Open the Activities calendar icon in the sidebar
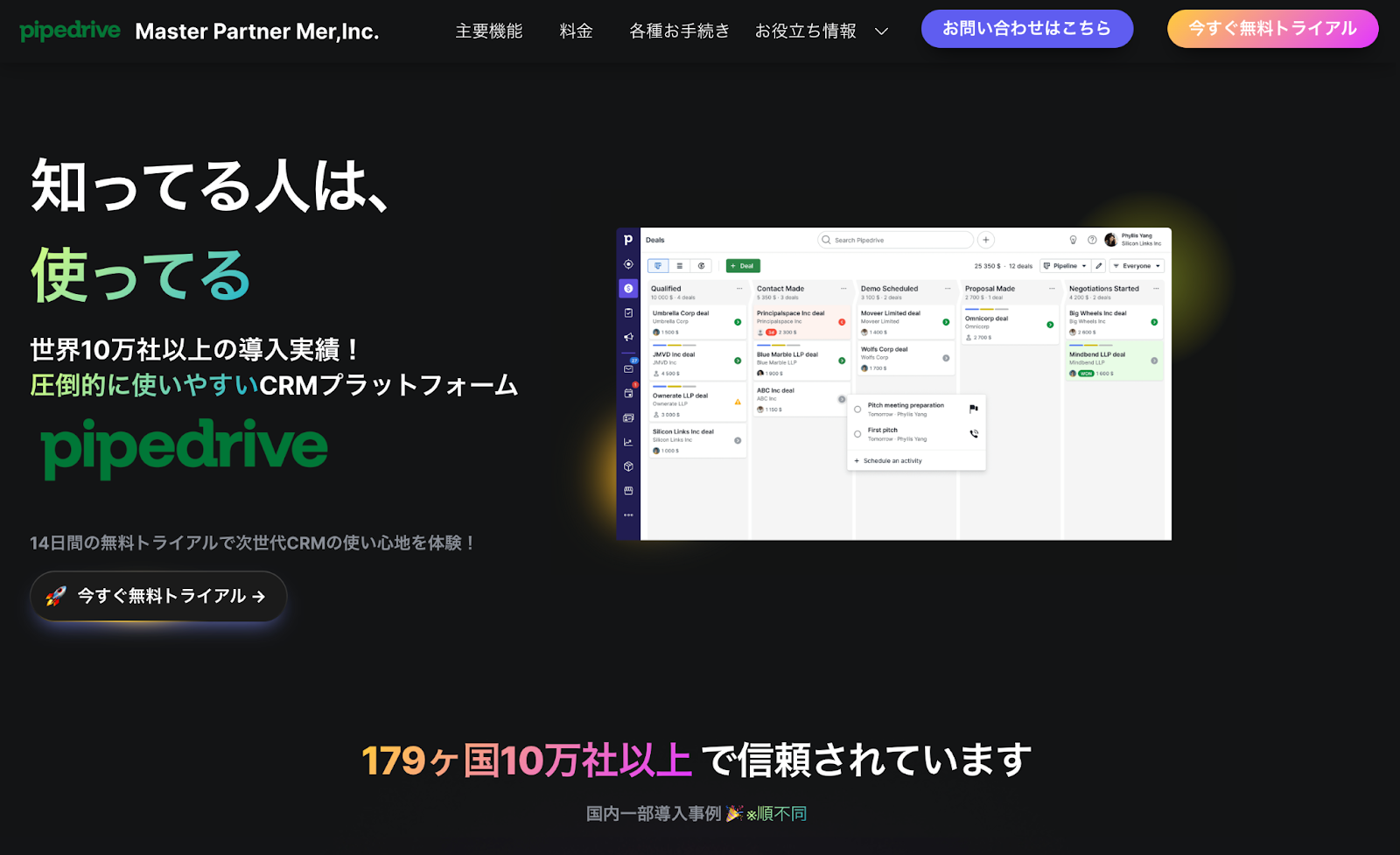1400x855 pixels. [628, 394]
